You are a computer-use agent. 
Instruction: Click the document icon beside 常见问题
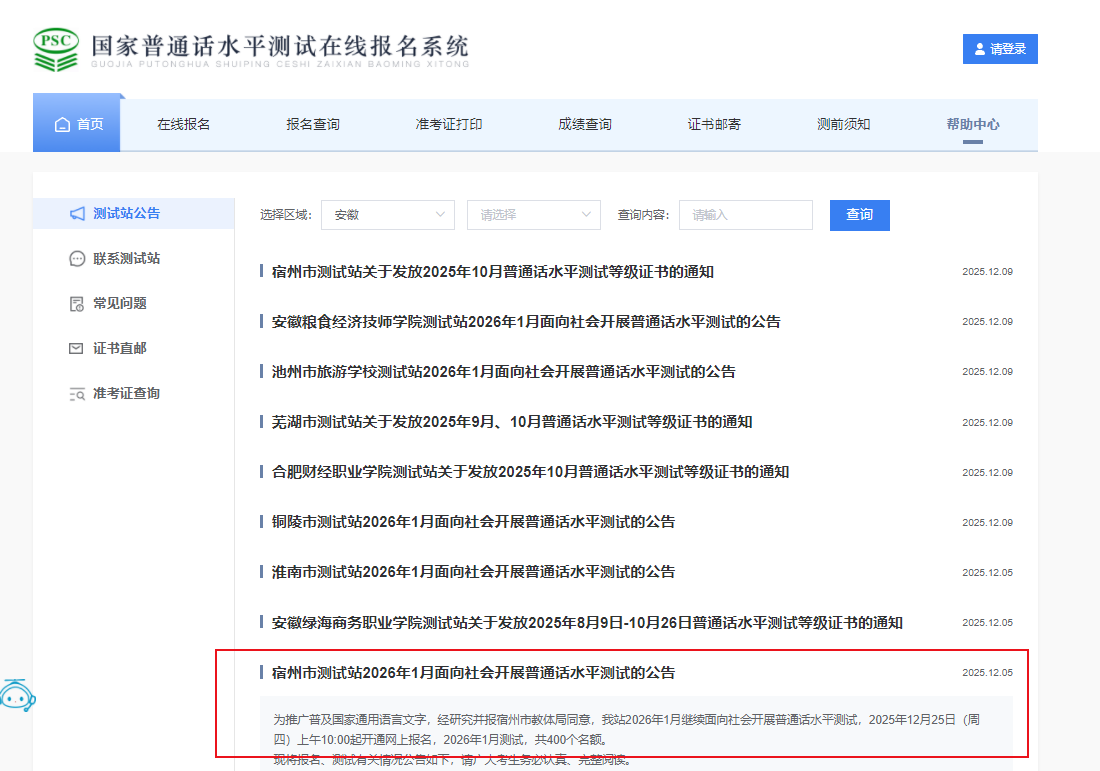(77, 304)
